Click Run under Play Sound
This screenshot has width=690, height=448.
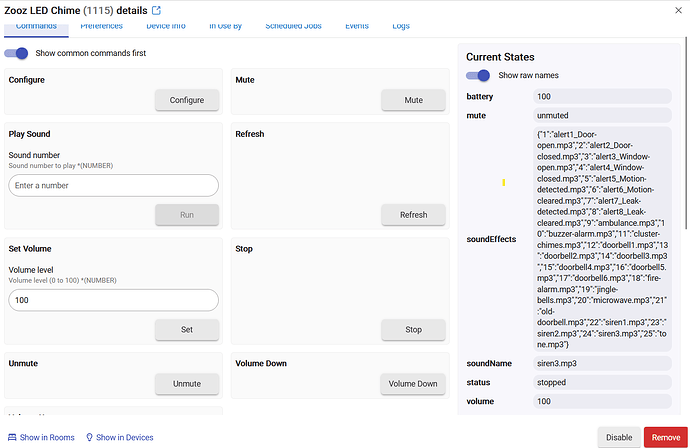187,215
